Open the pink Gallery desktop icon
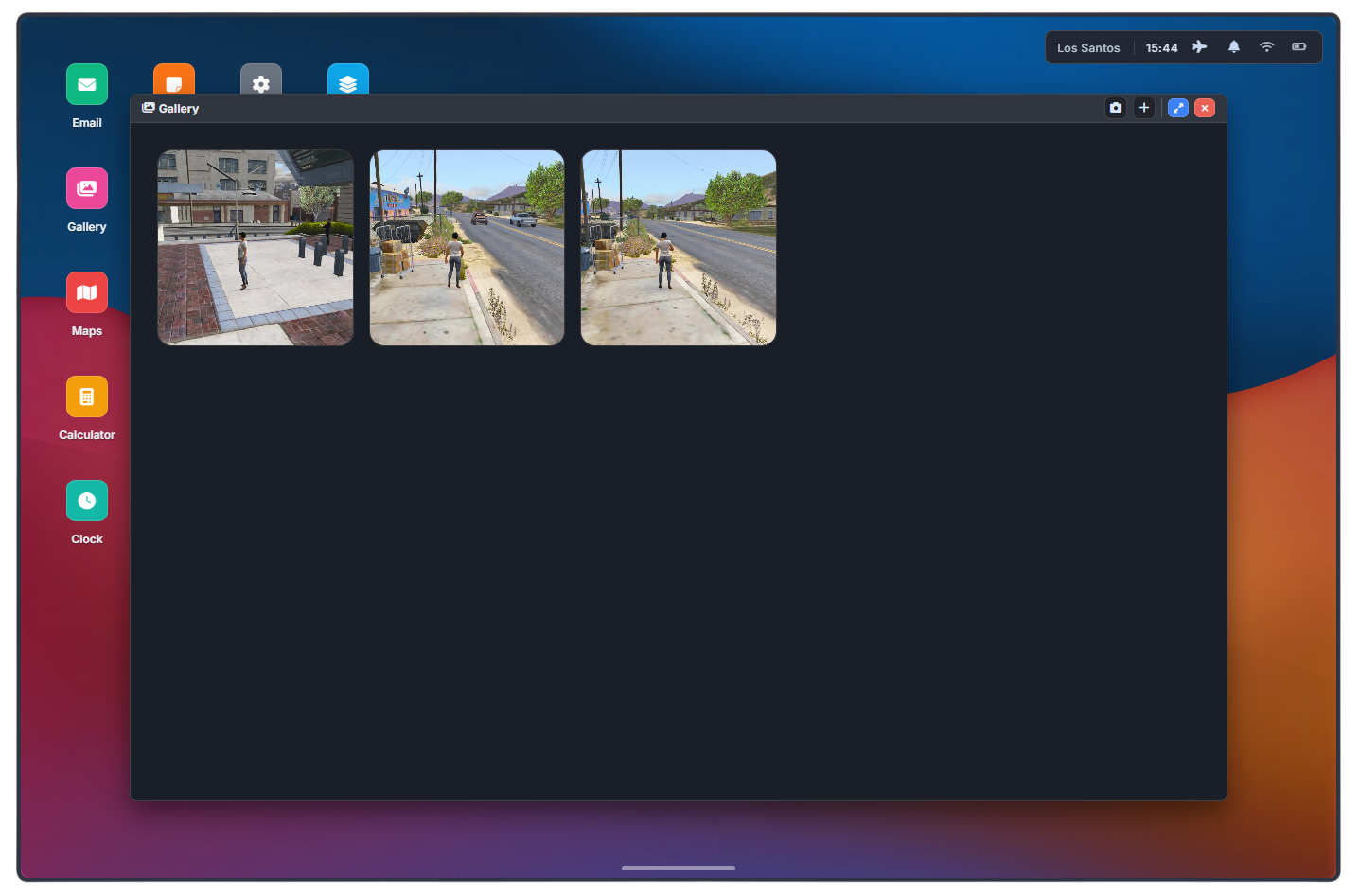Viewport: 1359px width, 896px height. pyautogui.click(x=87, y=188)
